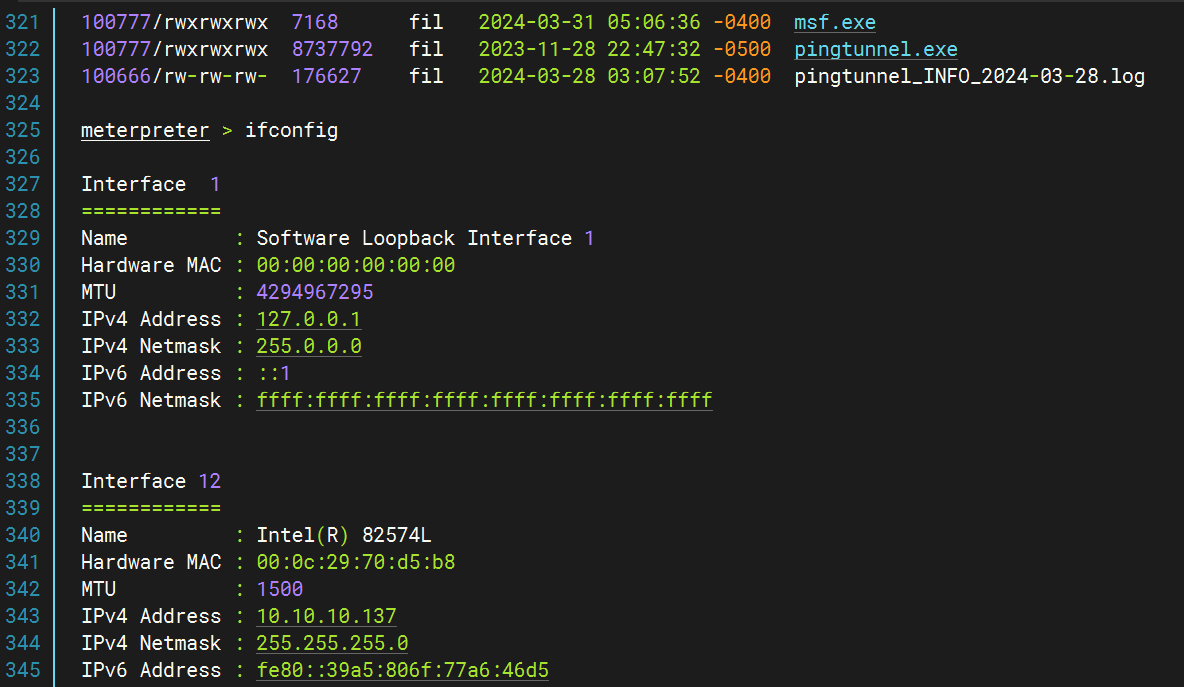Click the file size 8737792

[x=333, y=49]
